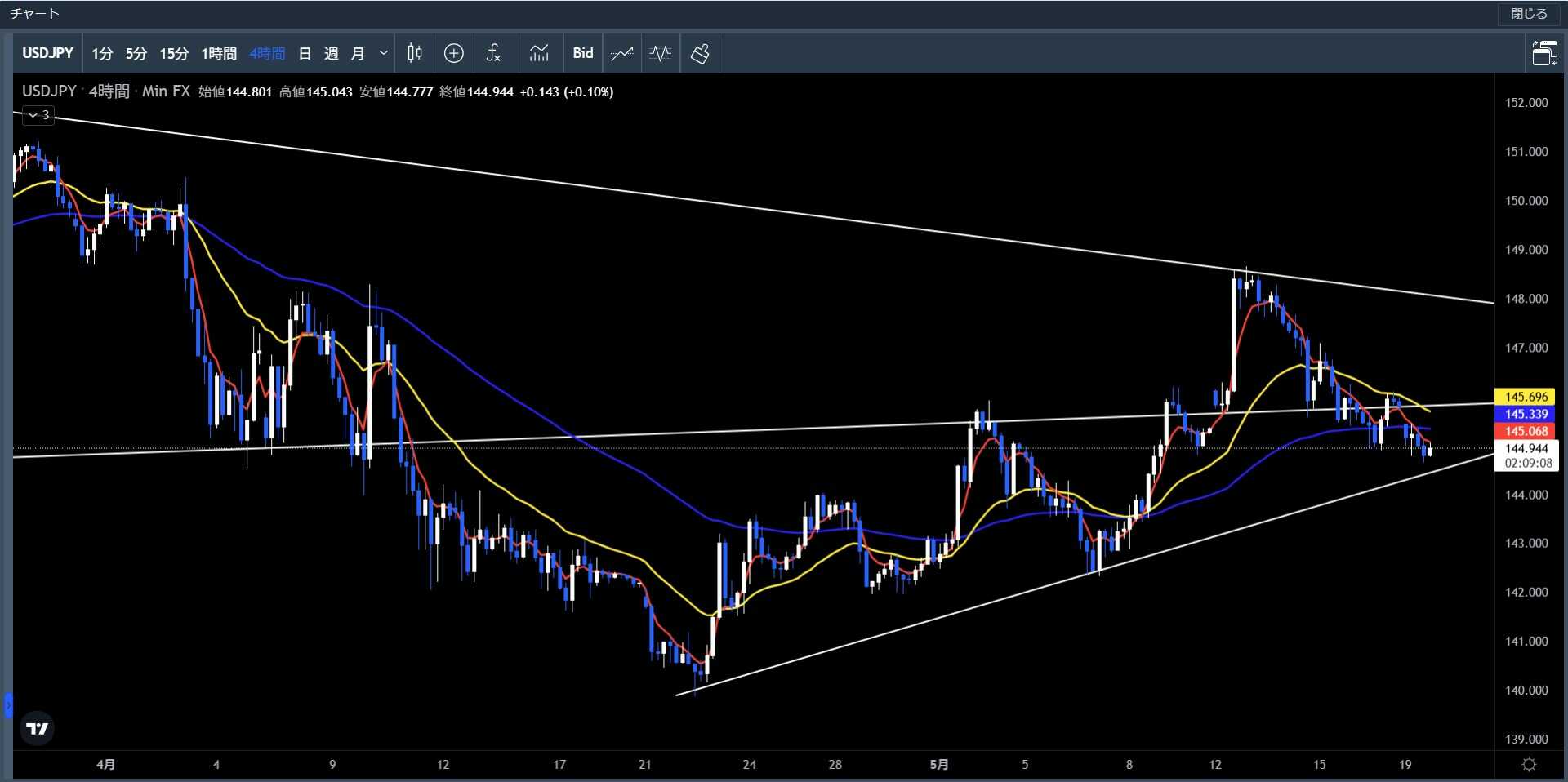This screenshot has width=1568, height=782.
Task: Click the 140.000 price axis label
Action: [x=1526, y=691]
